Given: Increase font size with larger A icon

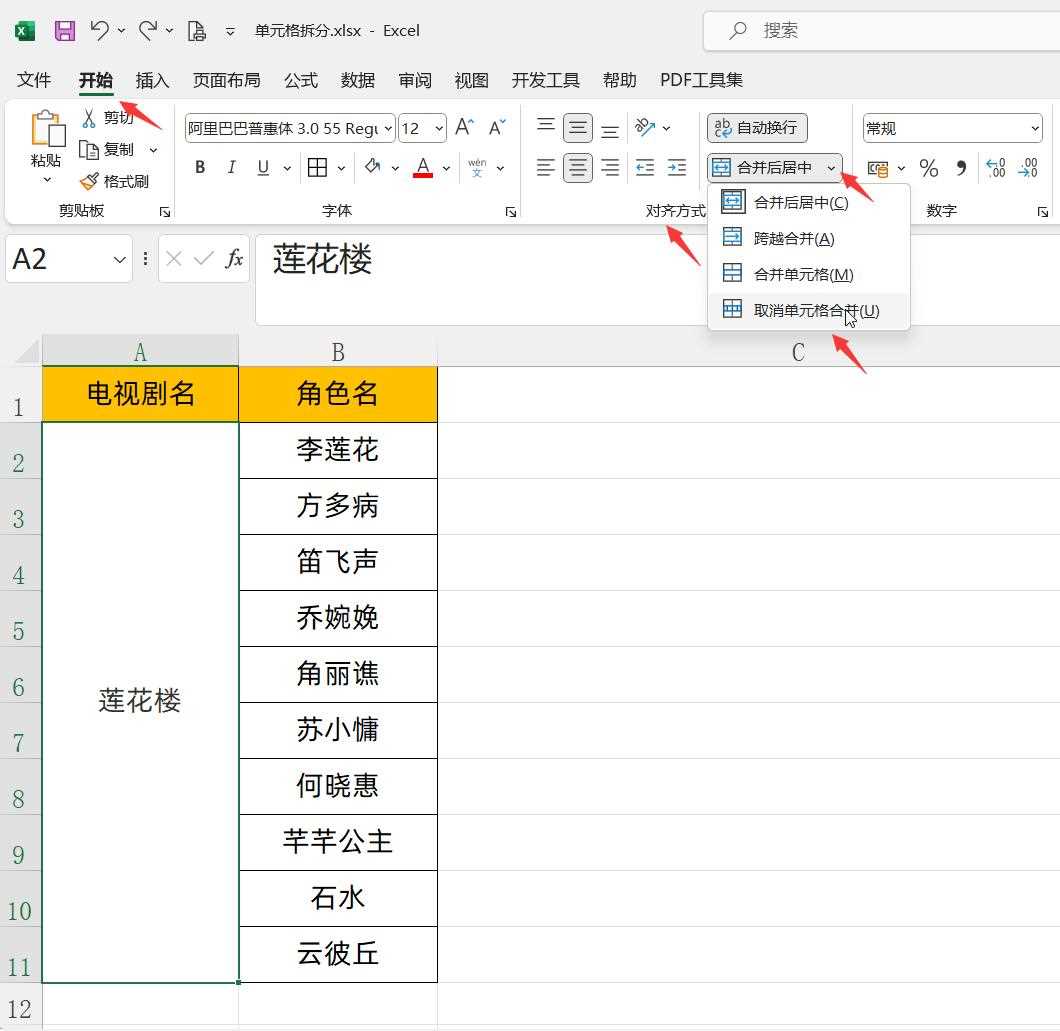Looking at the screenshot, I should [x=464, y=127].
